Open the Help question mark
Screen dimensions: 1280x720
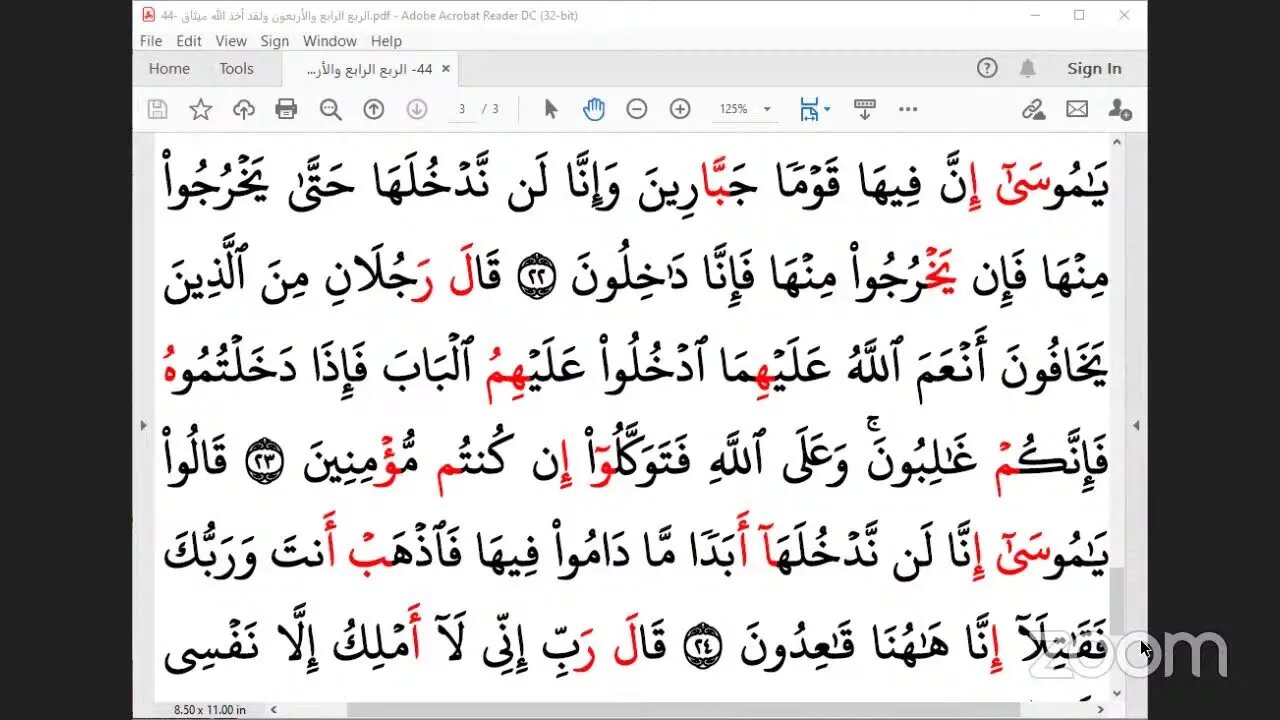(x=987, y=68)
